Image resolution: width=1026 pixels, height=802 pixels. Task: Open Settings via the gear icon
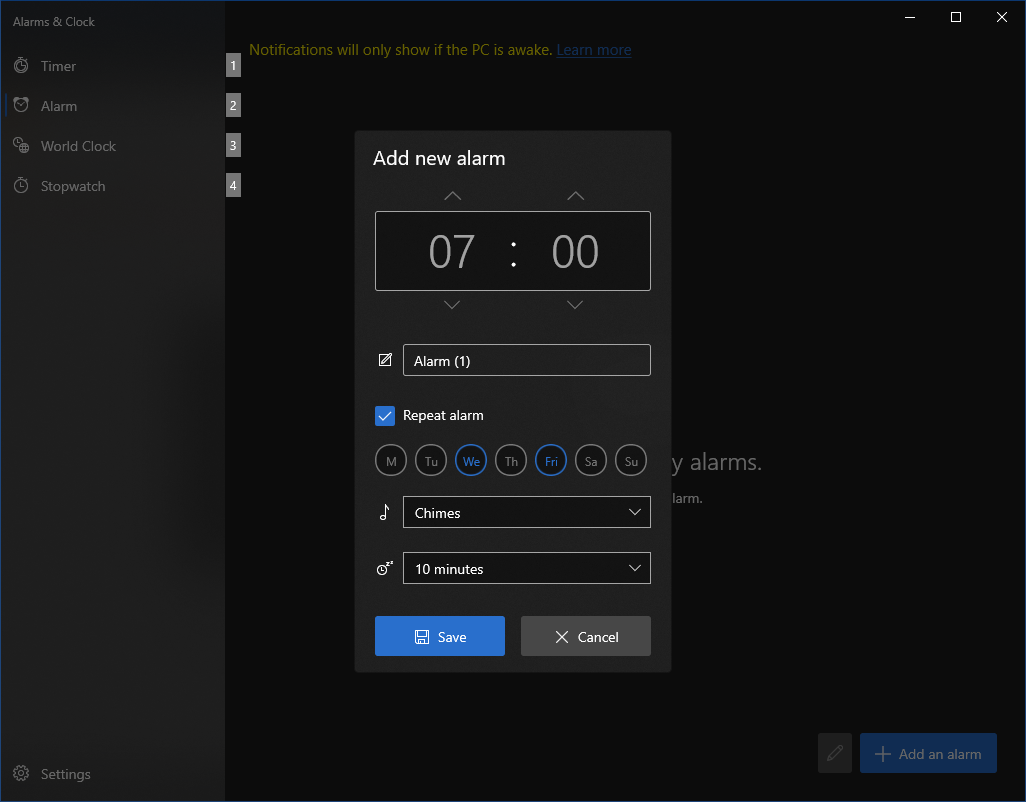click(x=23, y=773)
